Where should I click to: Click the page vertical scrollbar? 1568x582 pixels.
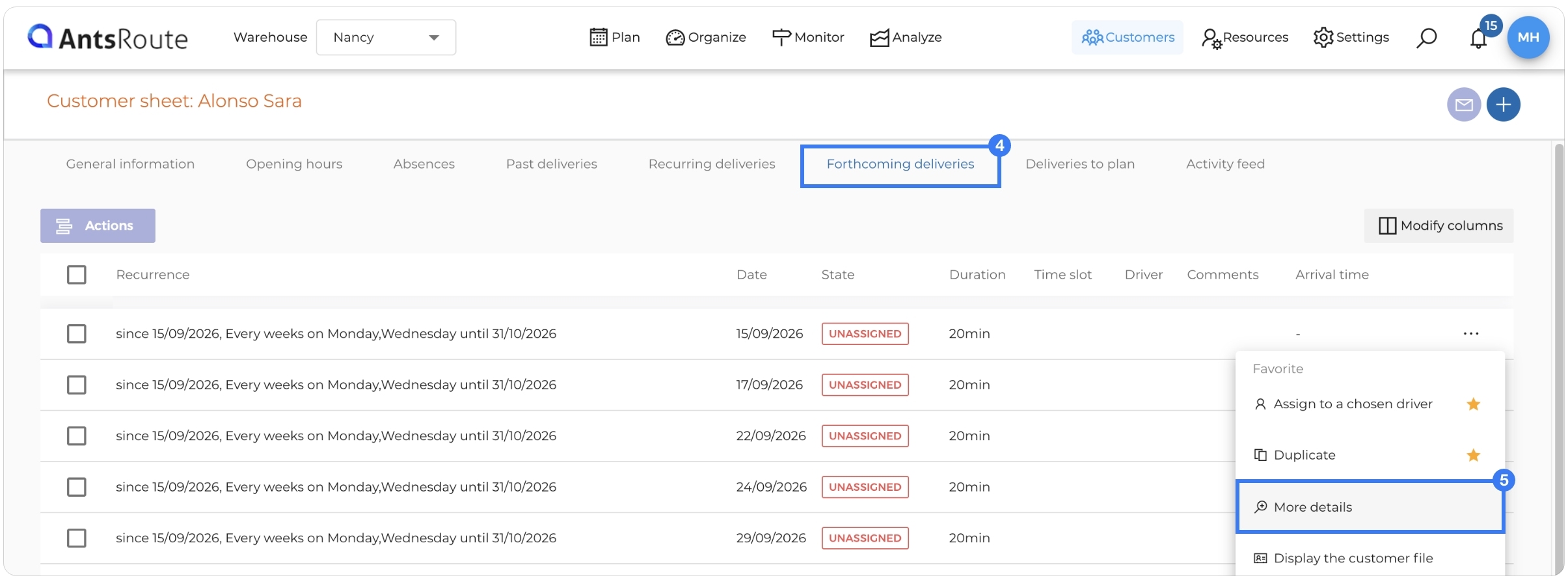(x=1559, y=358)
